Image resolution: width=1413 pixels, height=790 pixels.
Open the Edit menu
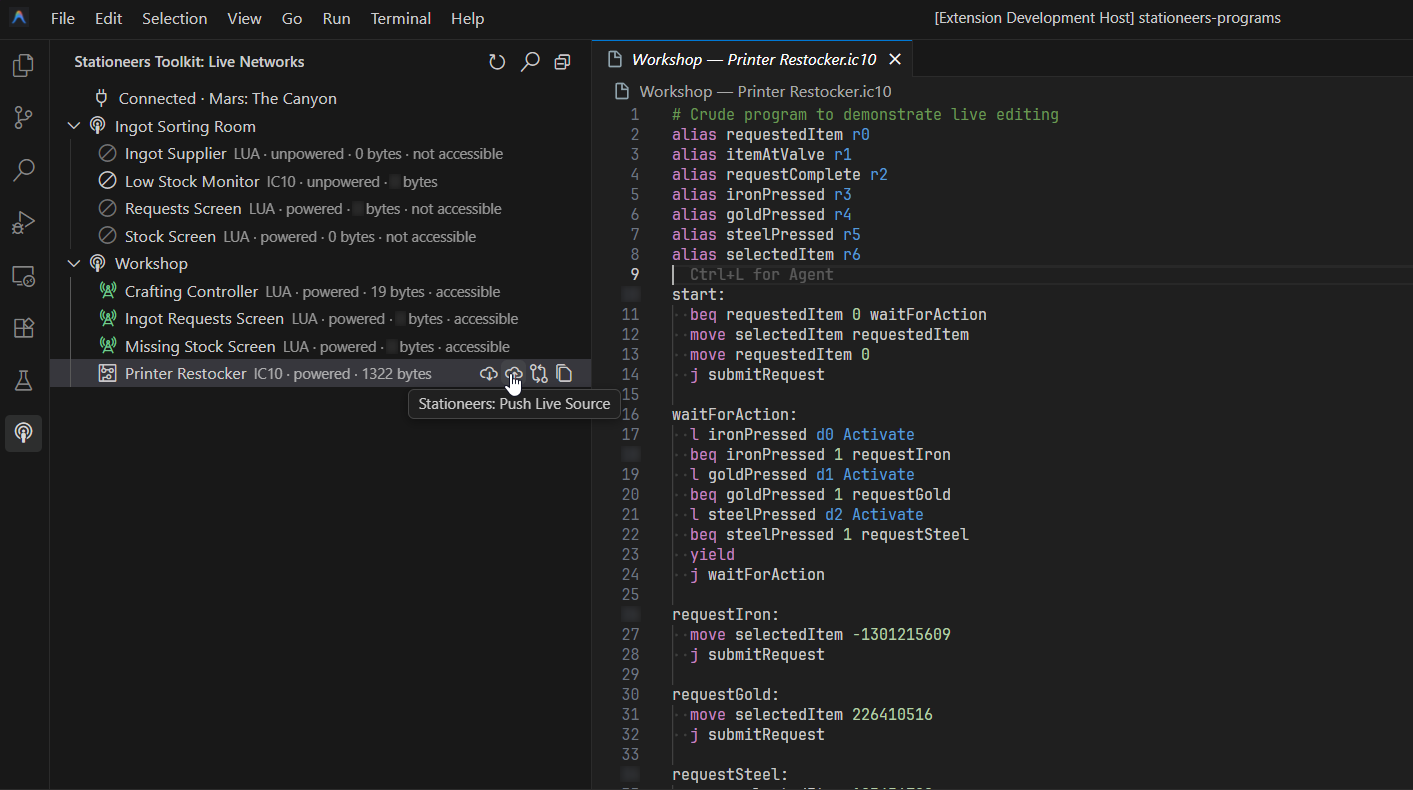pos(108,18)
